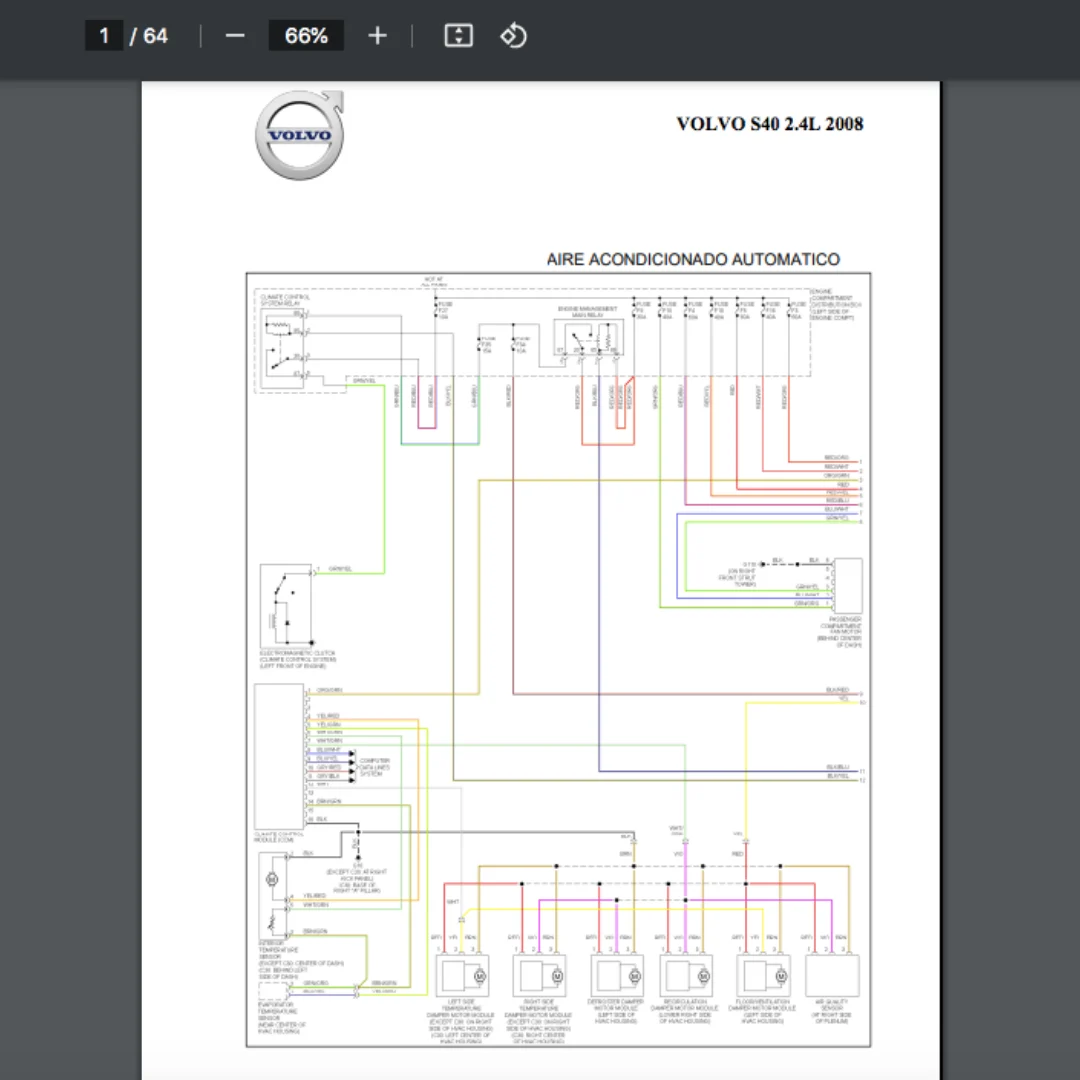Click the electromagnetic clutch component box
Viewport: 1080px width, 1080px height.
(x=286, y=606)
